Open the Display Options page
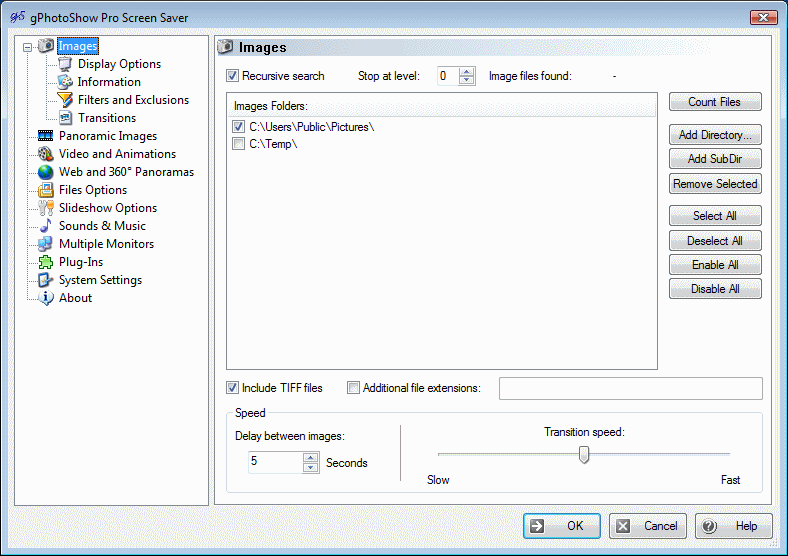The image size is (788, 556). [120, 64]
